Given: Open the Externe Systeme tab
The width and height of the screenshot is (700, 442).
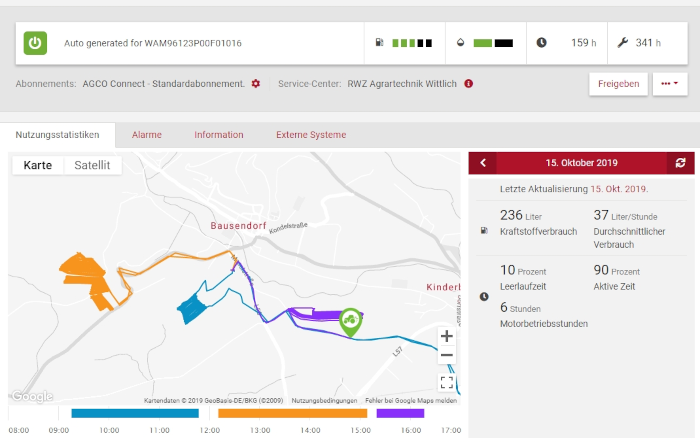Looking at the screenshot, I should (x=311, y=135).
